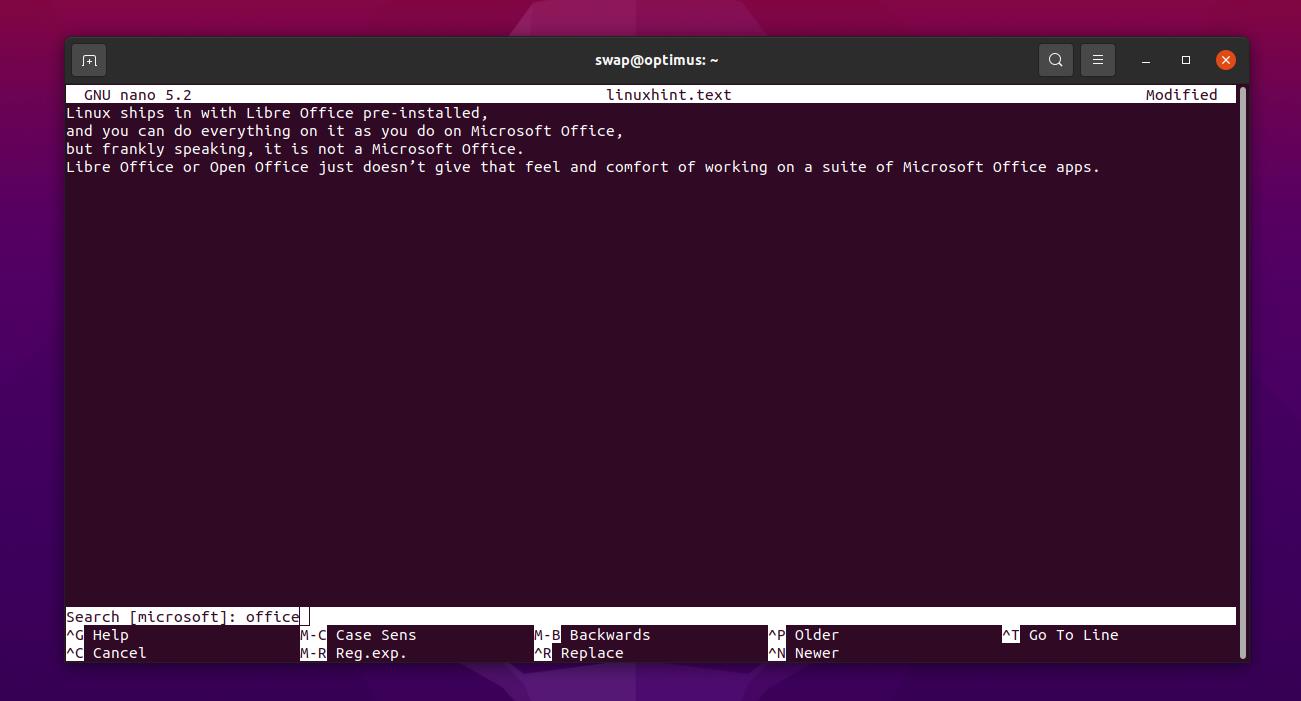Click the M-R Reg.exp. option

point(354,653)
